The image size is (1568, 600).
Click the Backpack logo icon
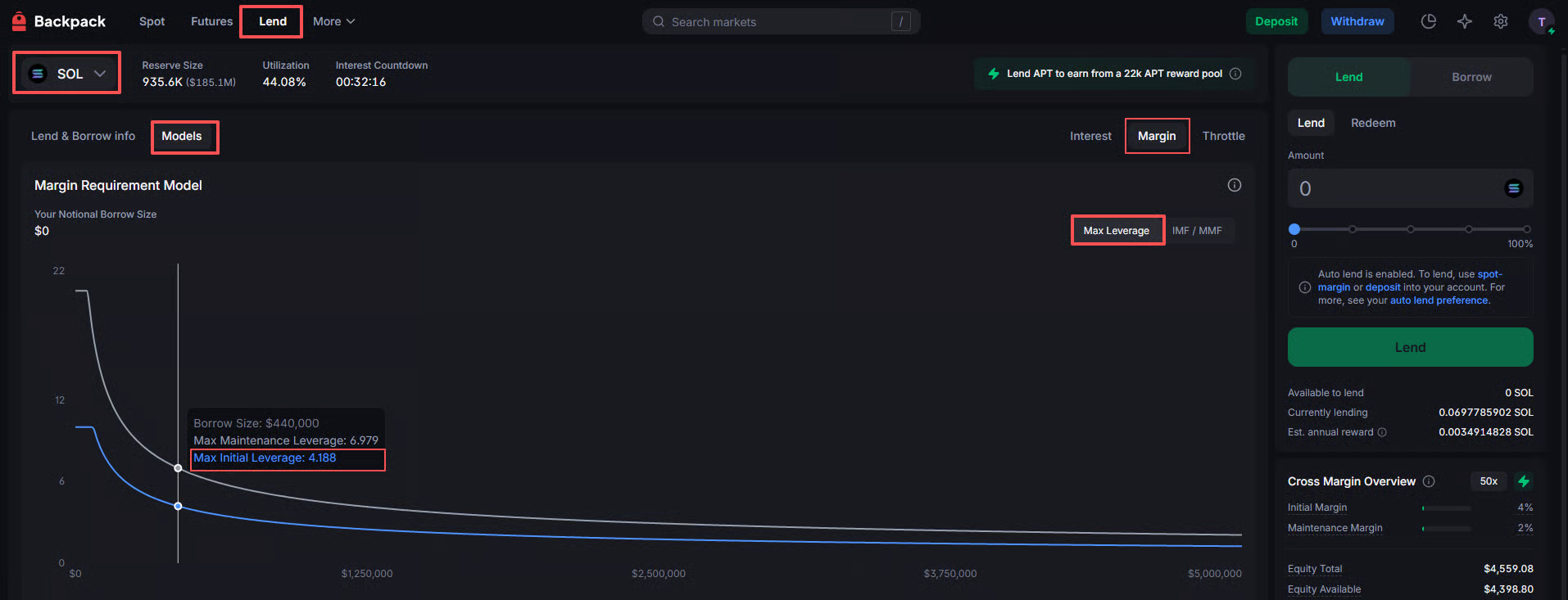click(20, 21)
